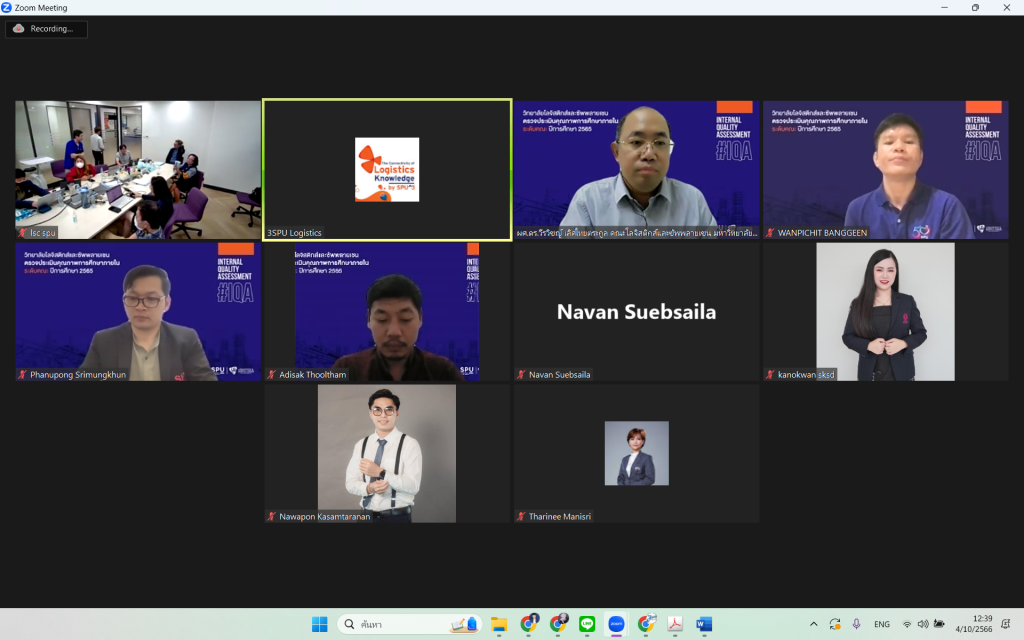Screen dimensions: 1024x640
Task: Open the Zoom app in the taskbar
Action: tap(616, 624)
